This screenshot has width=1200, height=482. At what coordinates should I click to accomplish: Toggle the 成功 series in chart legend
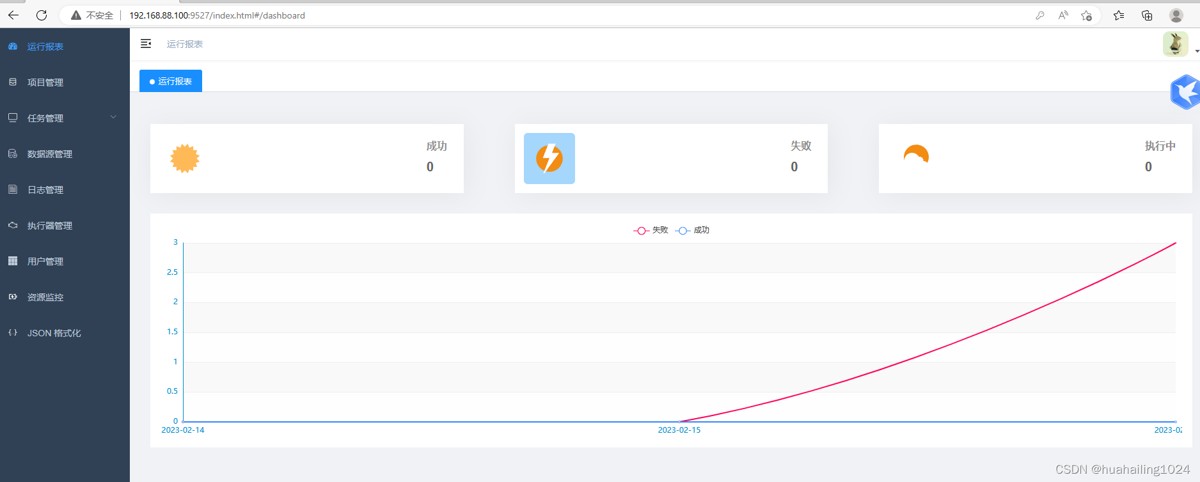click(693, 230)
